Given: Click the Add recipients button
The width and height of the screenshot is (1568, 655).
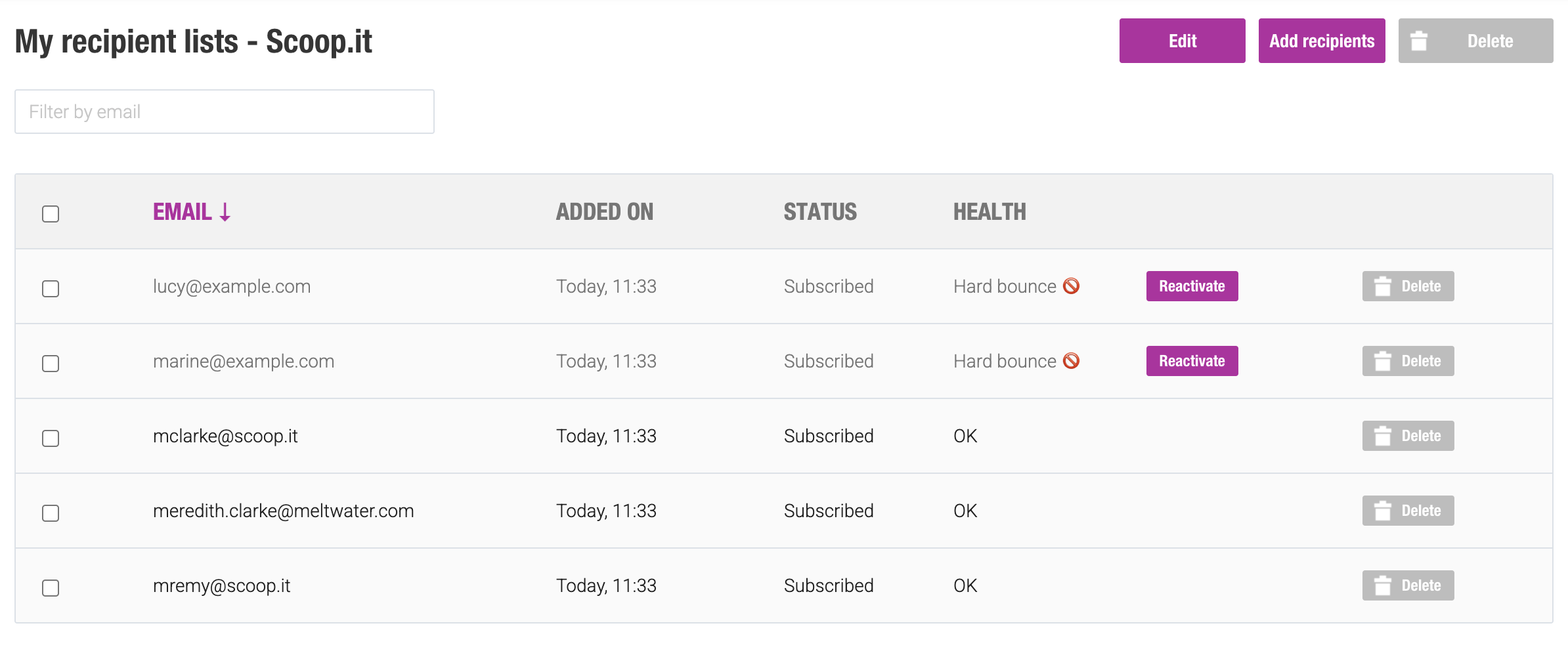Looking at the screenshot, I should (x=1322, y=41).
